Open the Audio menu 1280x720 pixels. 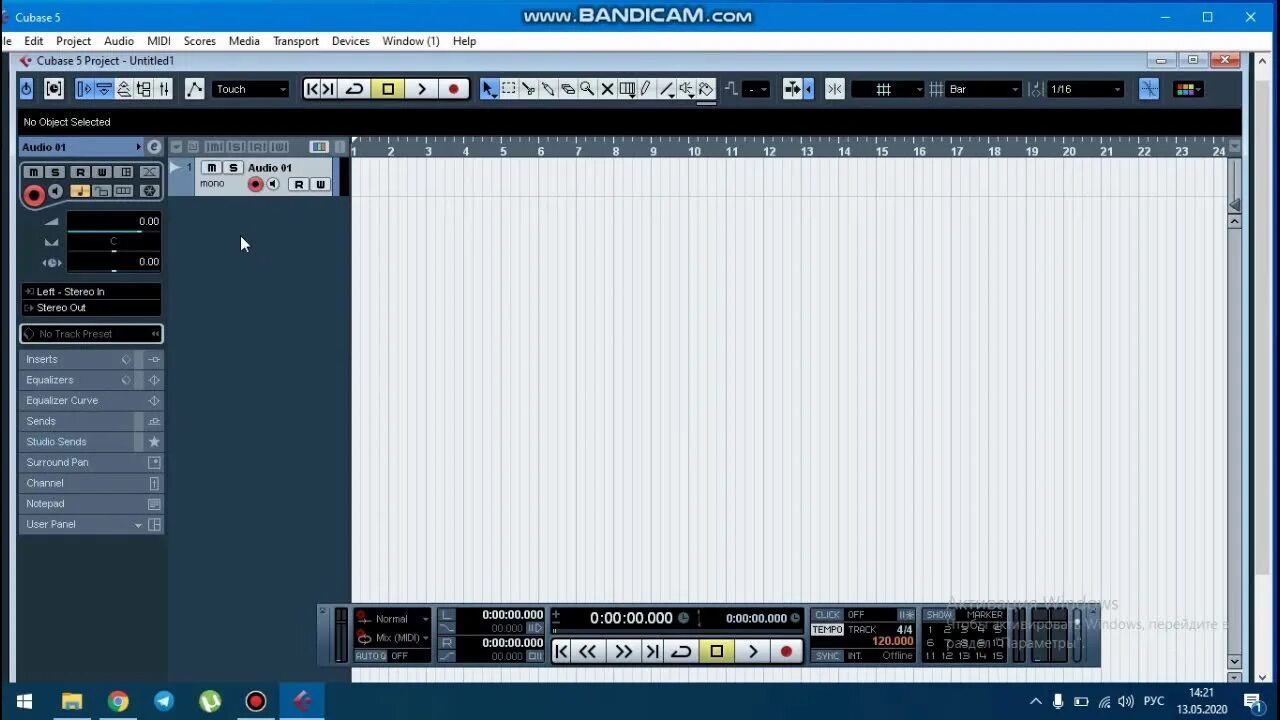tap(119, 41)
